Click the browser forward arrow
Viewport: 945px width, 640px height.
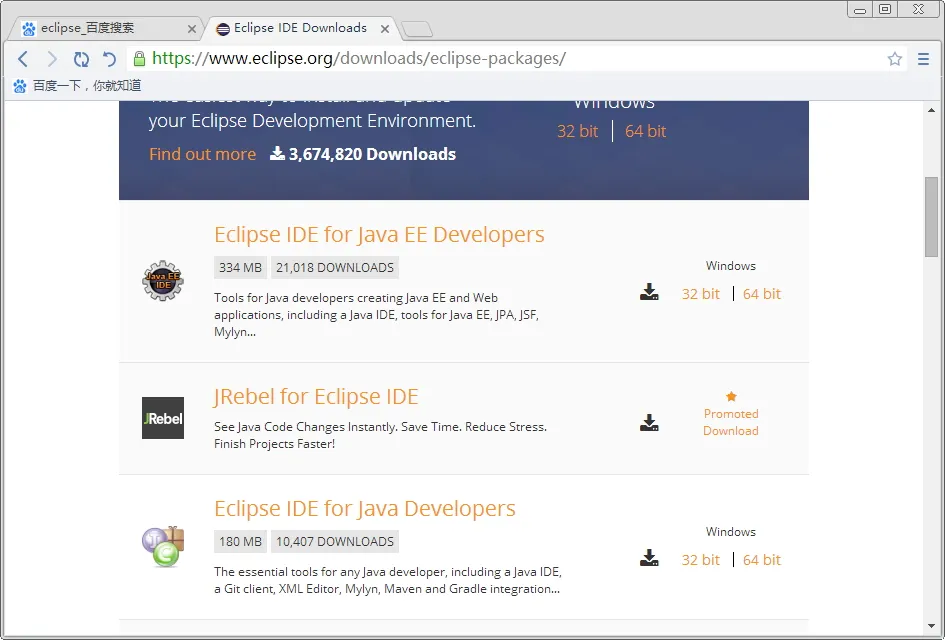point(52,59)
